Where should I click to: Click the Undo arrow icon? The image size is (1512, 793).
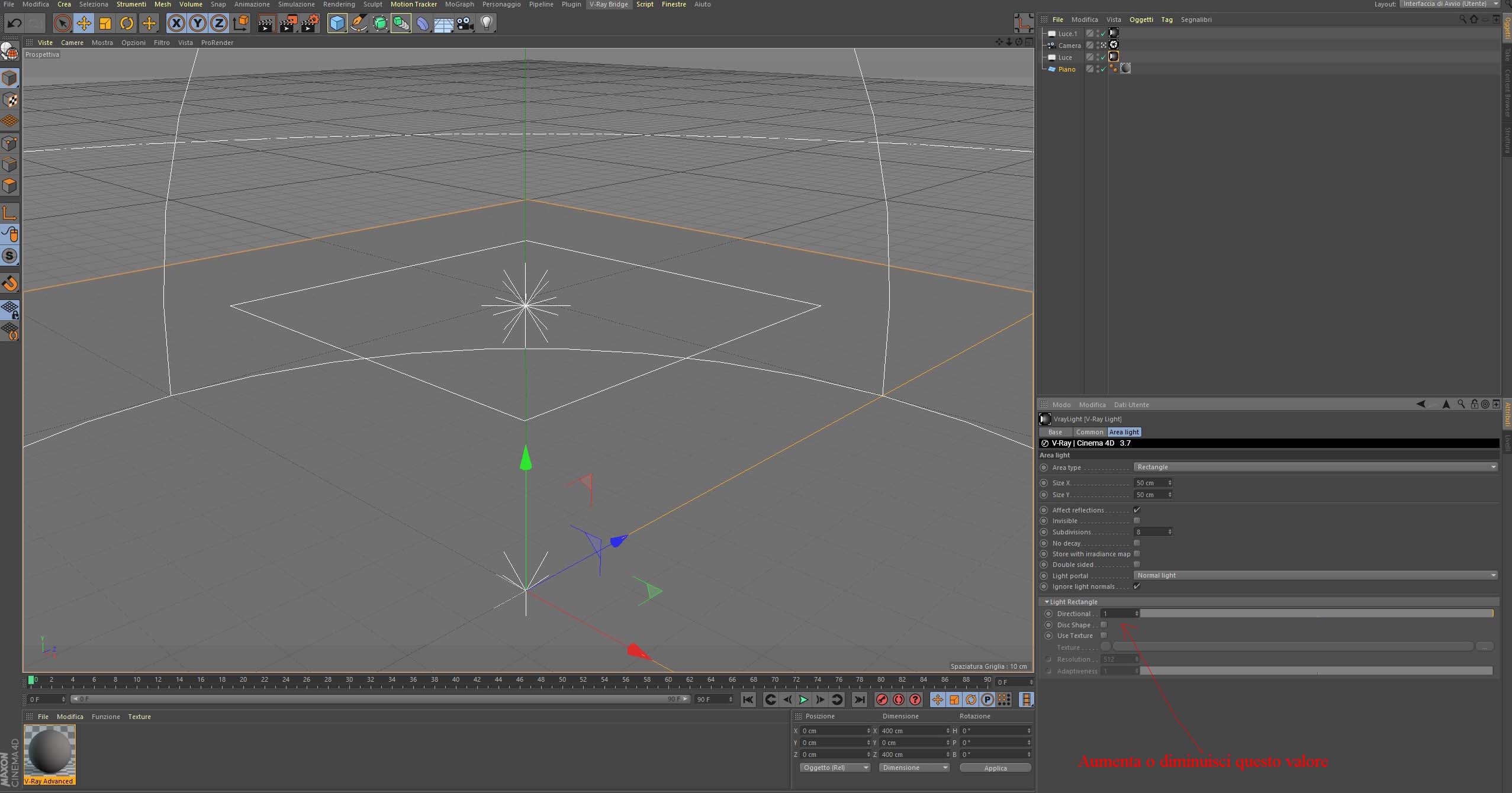[15, 24]
